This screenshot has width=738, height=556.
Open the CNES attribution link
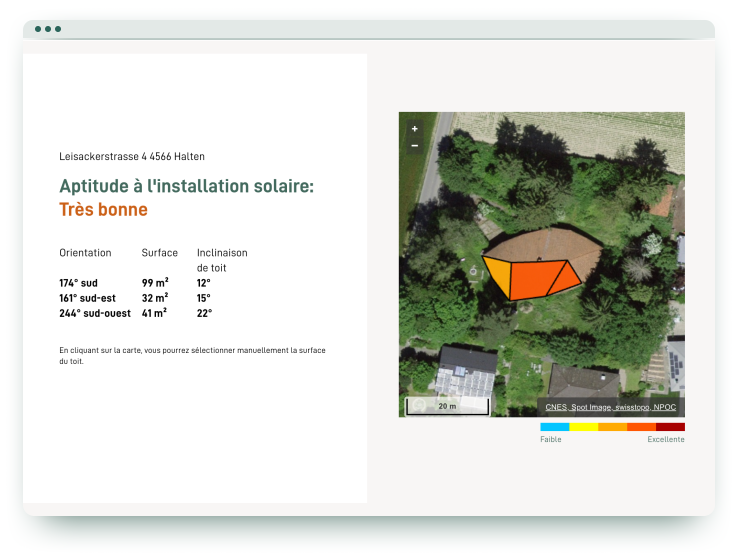pyautogui.click(x=557, y=407)
